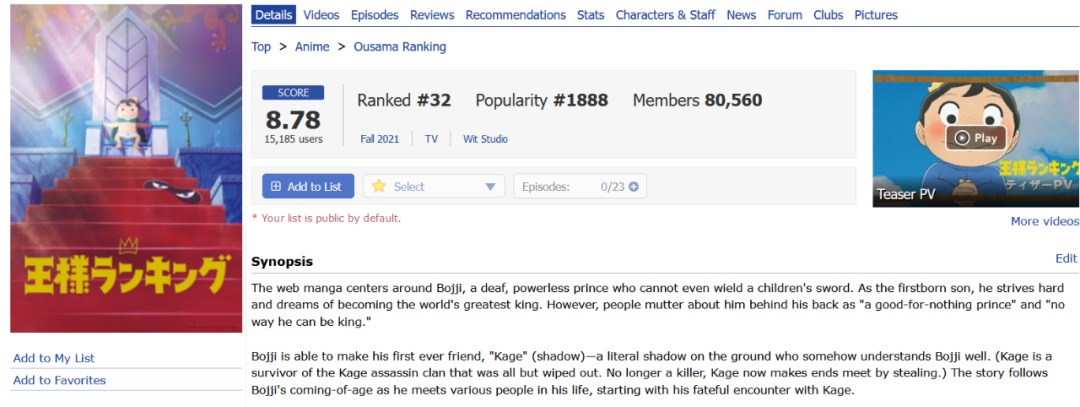The image size is (1080, 407).
Task: Open the Episodes tab
Action: tap(375, 14)
